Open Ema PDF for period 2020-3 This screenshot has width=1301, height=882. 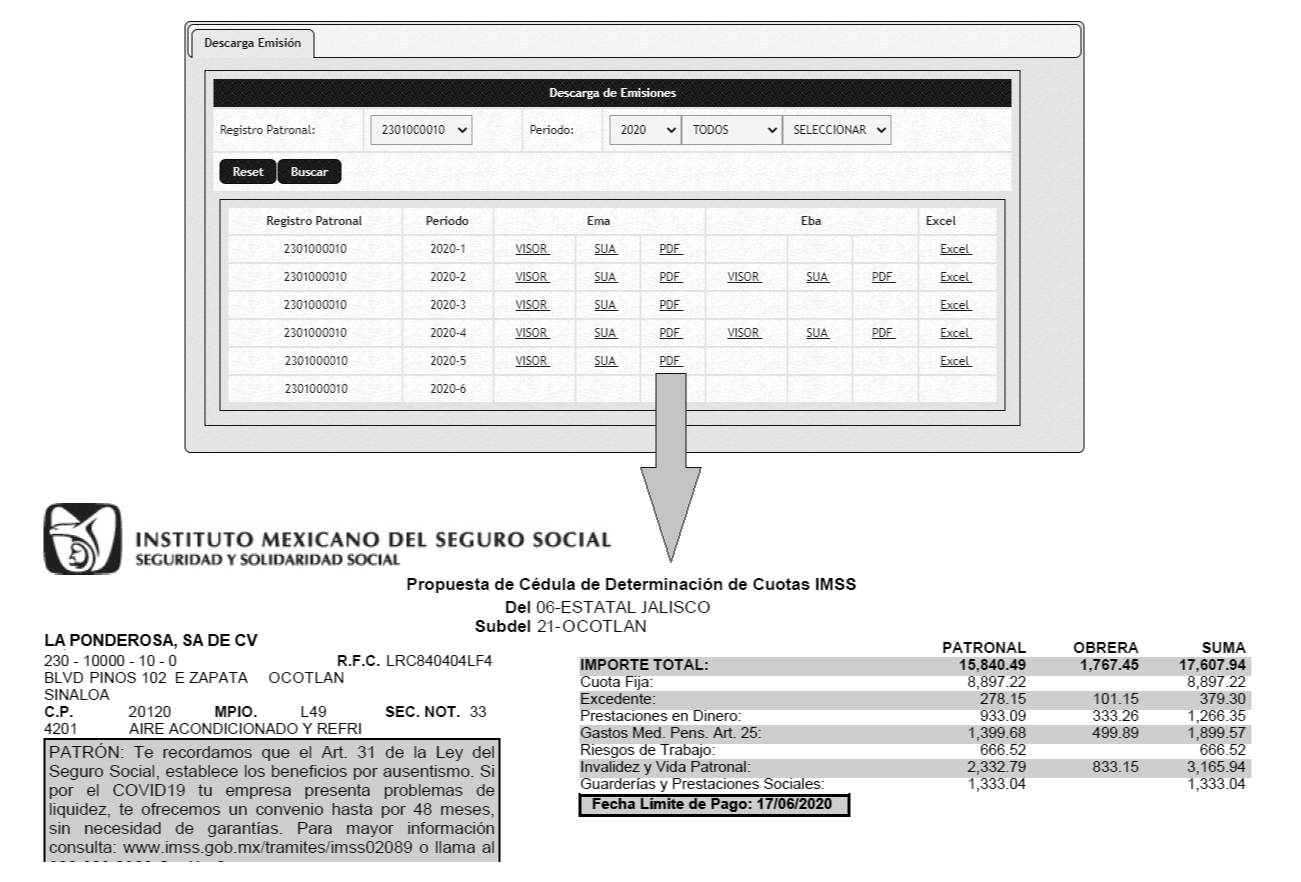tap(670, 305)
